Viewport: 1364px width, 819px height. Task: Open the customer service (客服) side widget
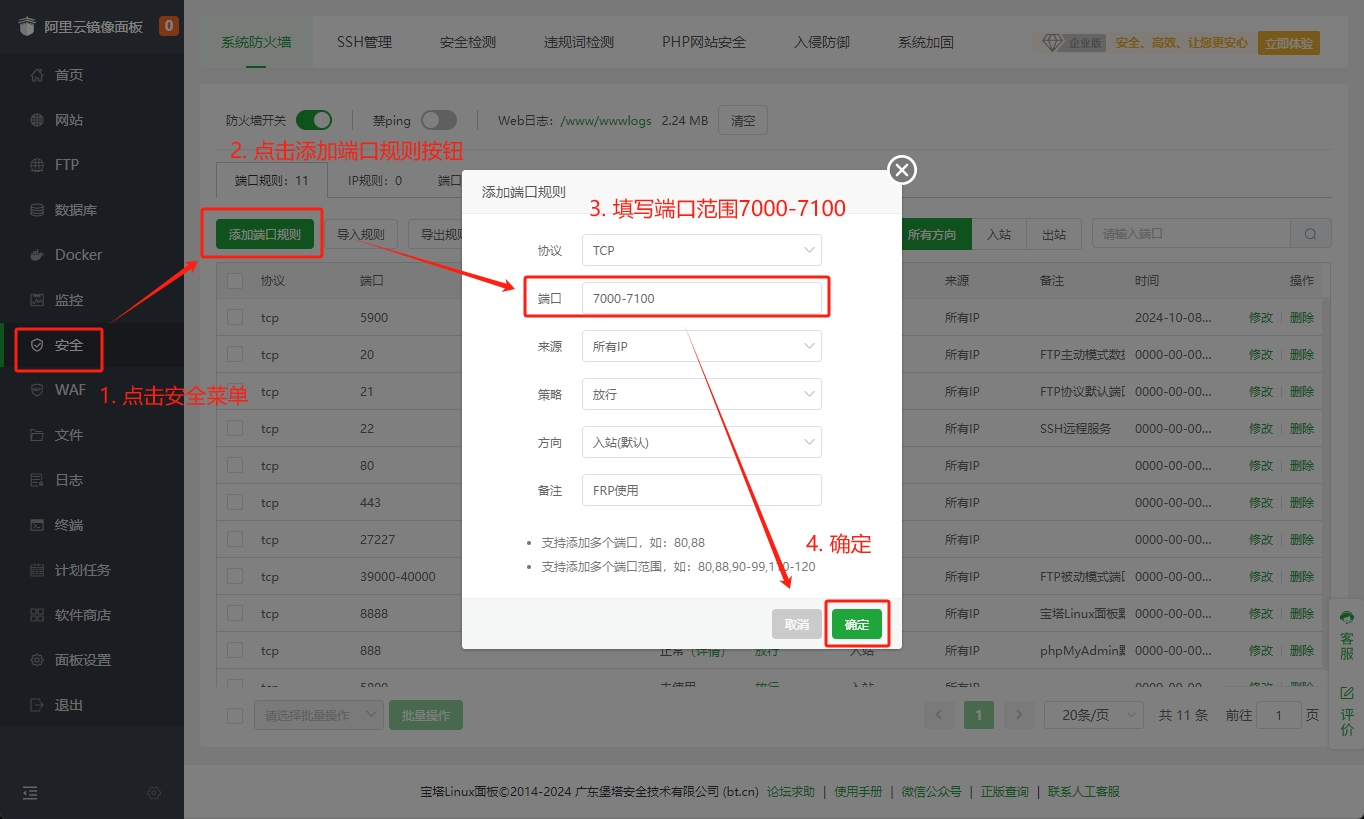pos(1346,634)
